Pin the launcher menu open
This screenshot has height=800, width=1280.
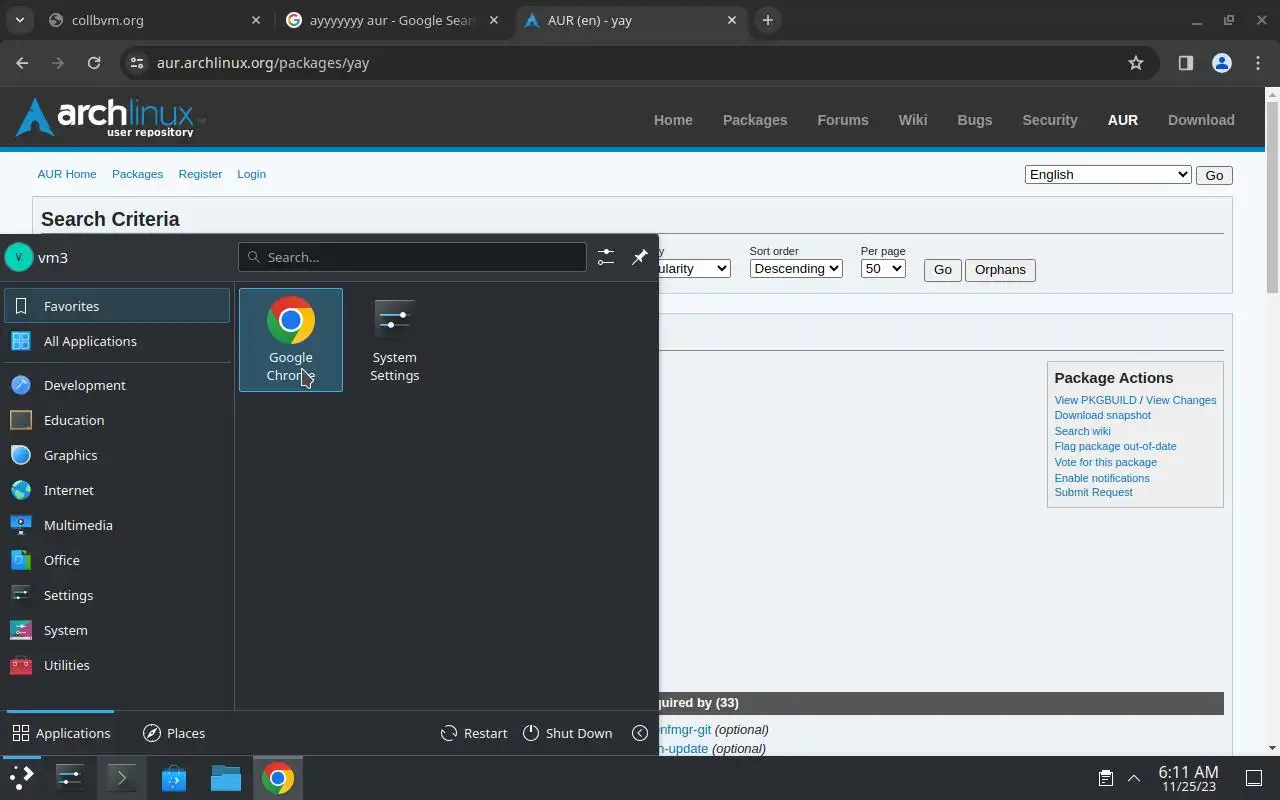(640, 257)
